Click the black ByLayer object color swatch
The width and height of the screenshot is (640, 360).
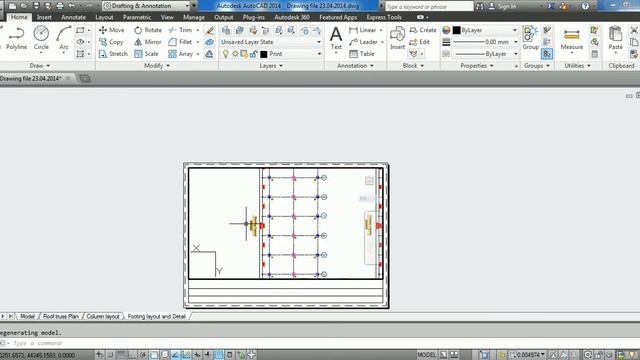[x=457, y=30]
